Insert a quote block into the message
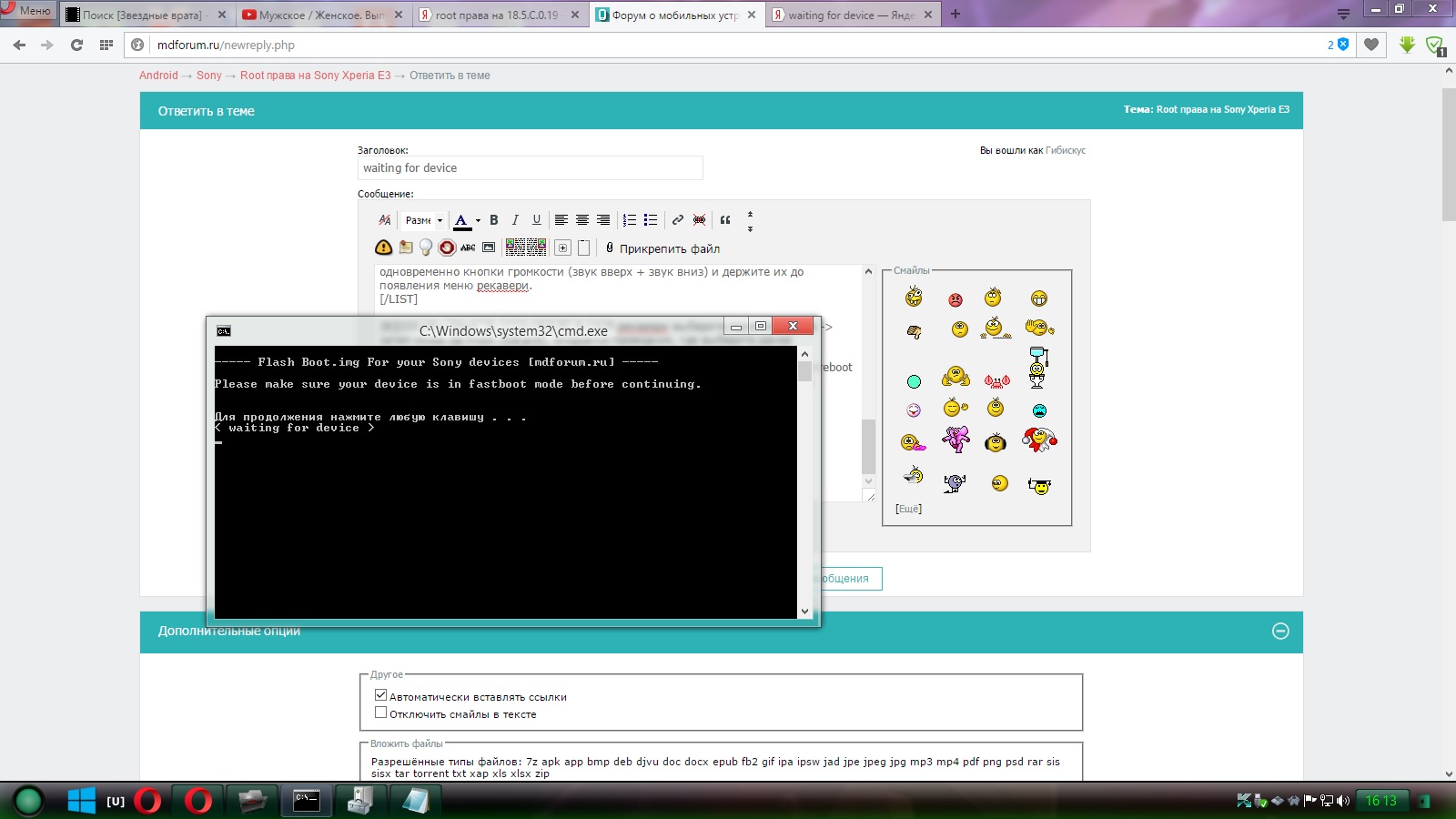Viewport: 1456px width, 819px height. (725, 220)
